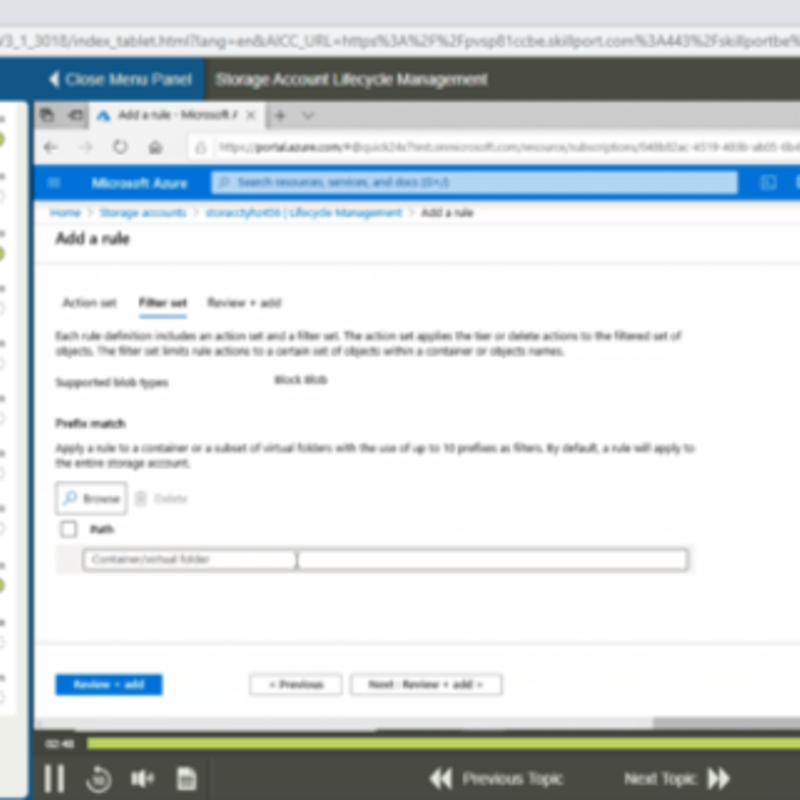The height and width of the screenshot is (800, 800).
Task: Open the Lifecycle Management breadcrumb
Action: click(x=304, y=213)
